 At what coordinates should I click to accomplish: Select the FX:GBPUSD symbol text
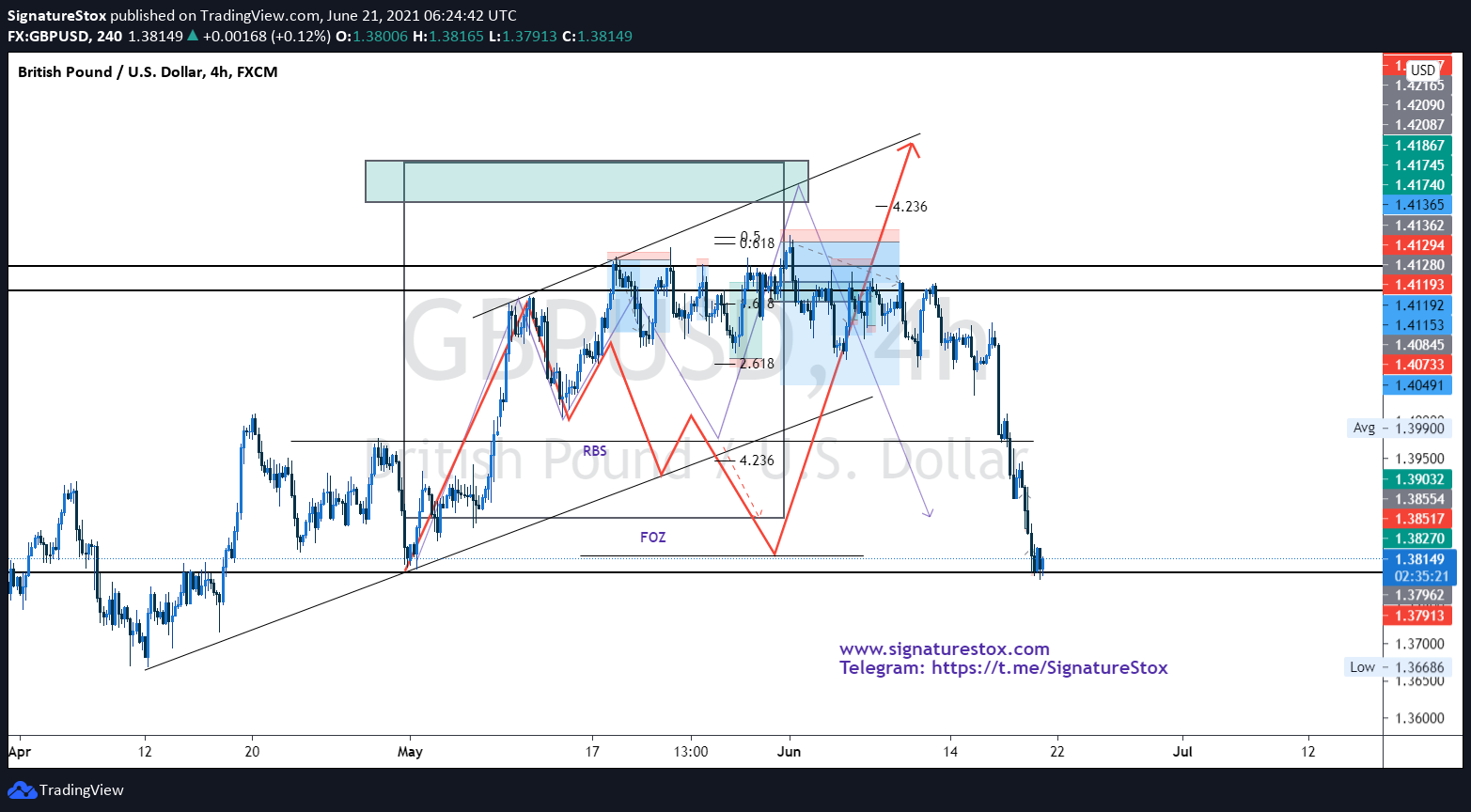pyautogui.click(x=49, y=37)
